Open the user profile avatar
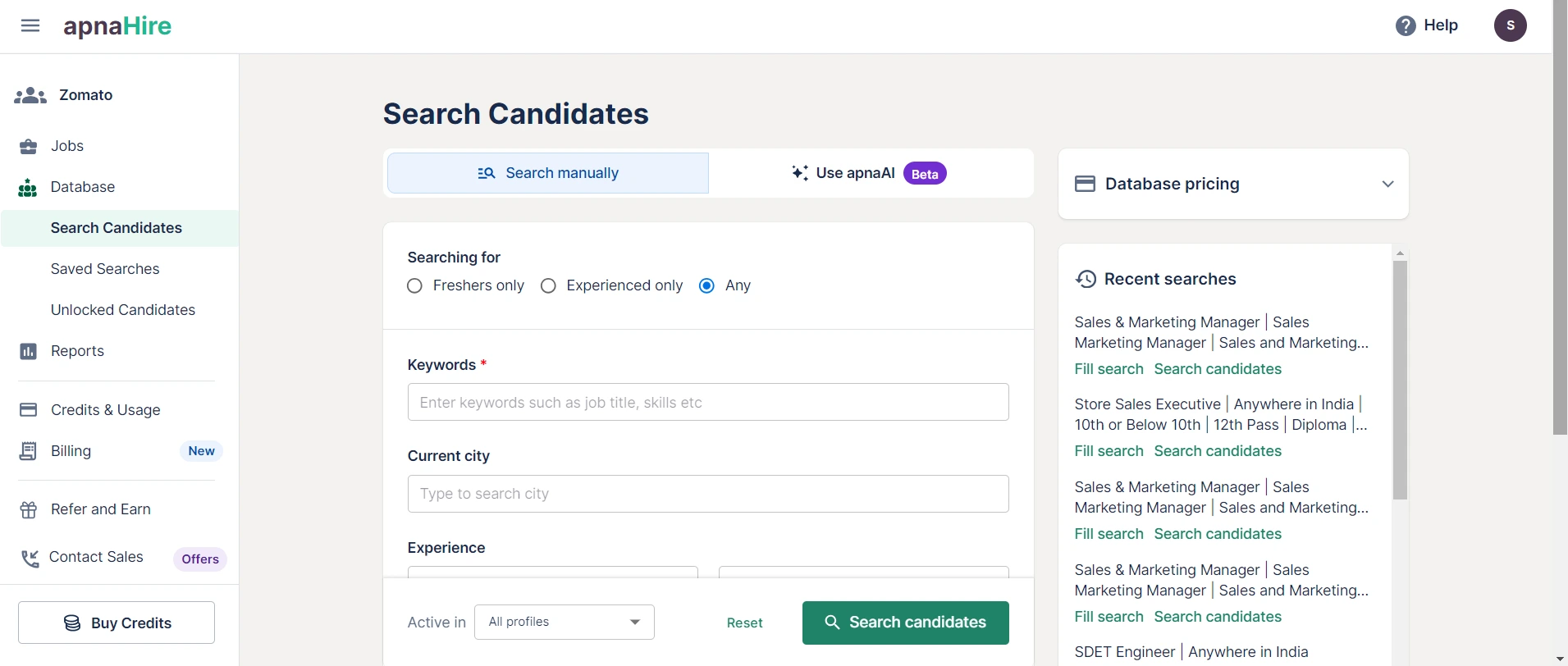The image size is (1568, 666). tap(1510, 25)
